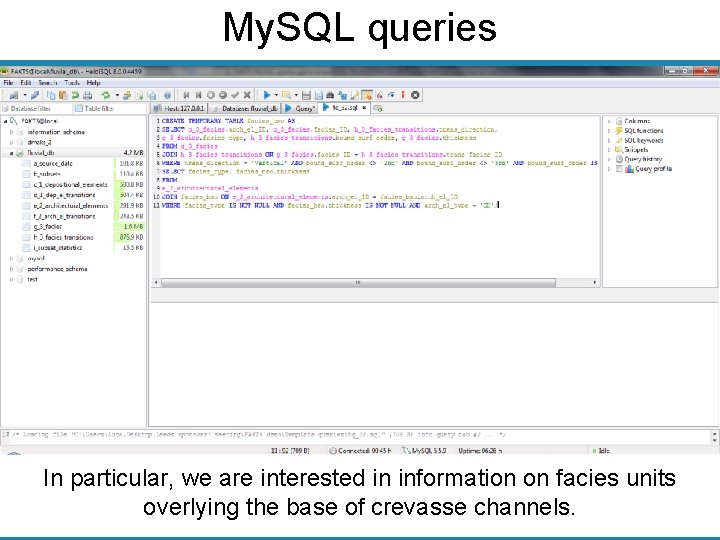Click the insert row plus-circle icon
This screenshot has height=540, width=720.
[211, 95]
